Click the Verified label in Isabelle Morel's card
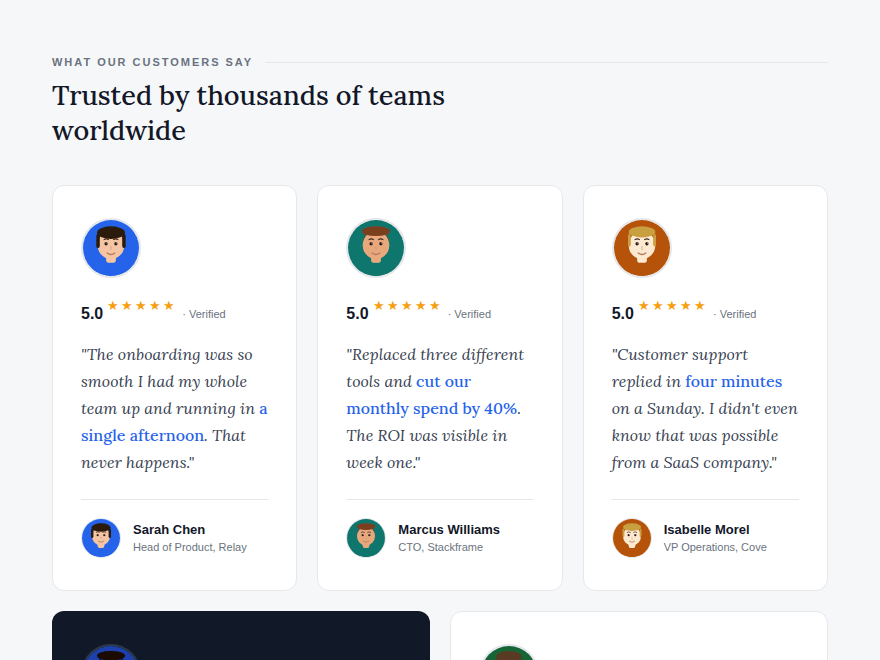Screen dimensions: 880x660 tap(735, 314)
